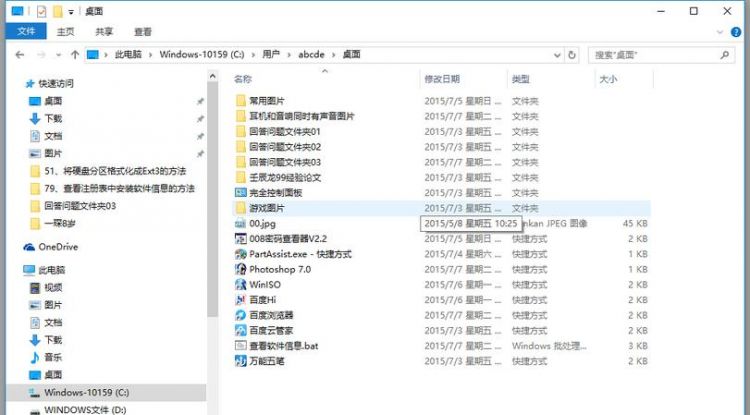The width and height of the screenshot is (750, 415).
Task: Click the abcde breadcrumb in address bar
Action: tap(308, 54)
